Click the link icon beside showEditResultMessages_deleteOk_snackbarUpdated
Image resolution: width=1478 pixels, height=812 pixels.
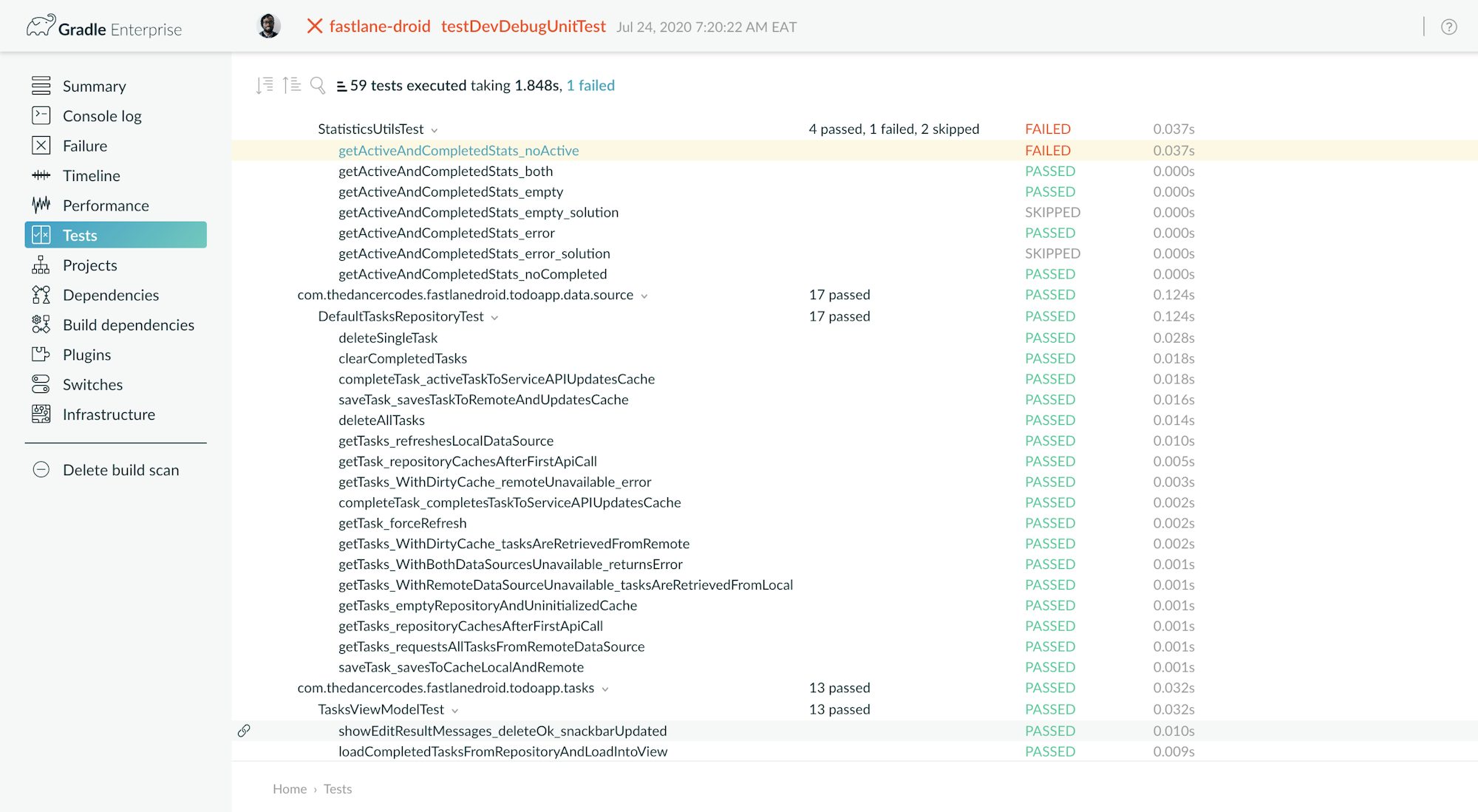(243, 731)
